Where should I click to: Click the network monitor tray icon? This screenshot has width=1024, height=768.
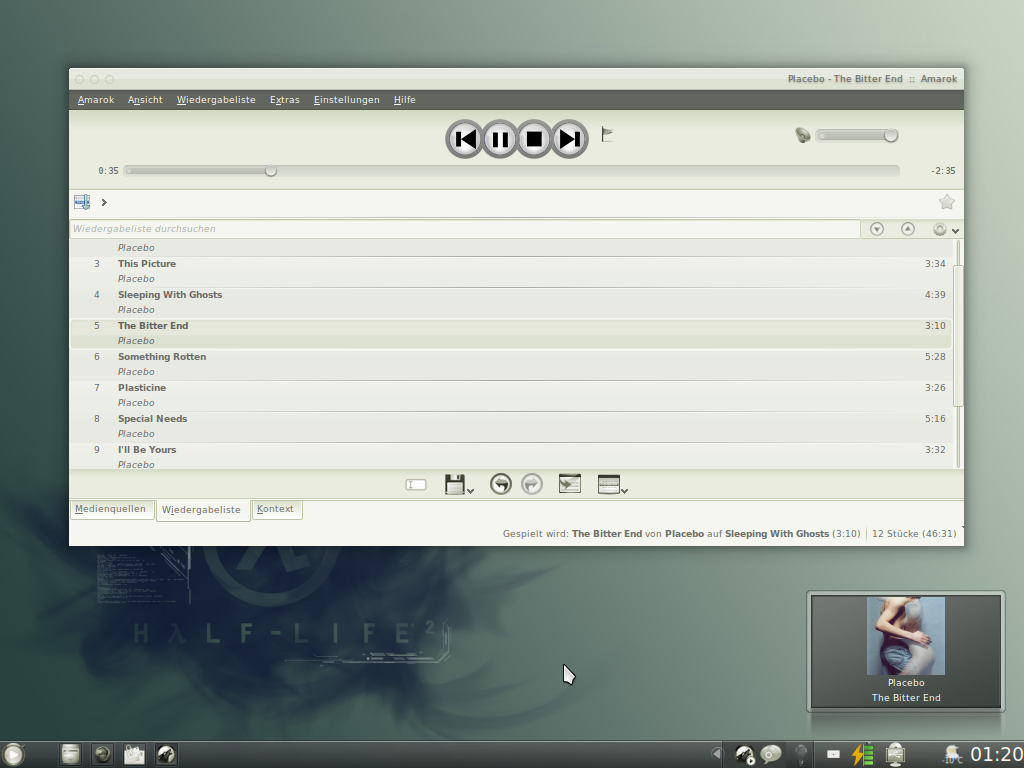(x=895, y=754)
